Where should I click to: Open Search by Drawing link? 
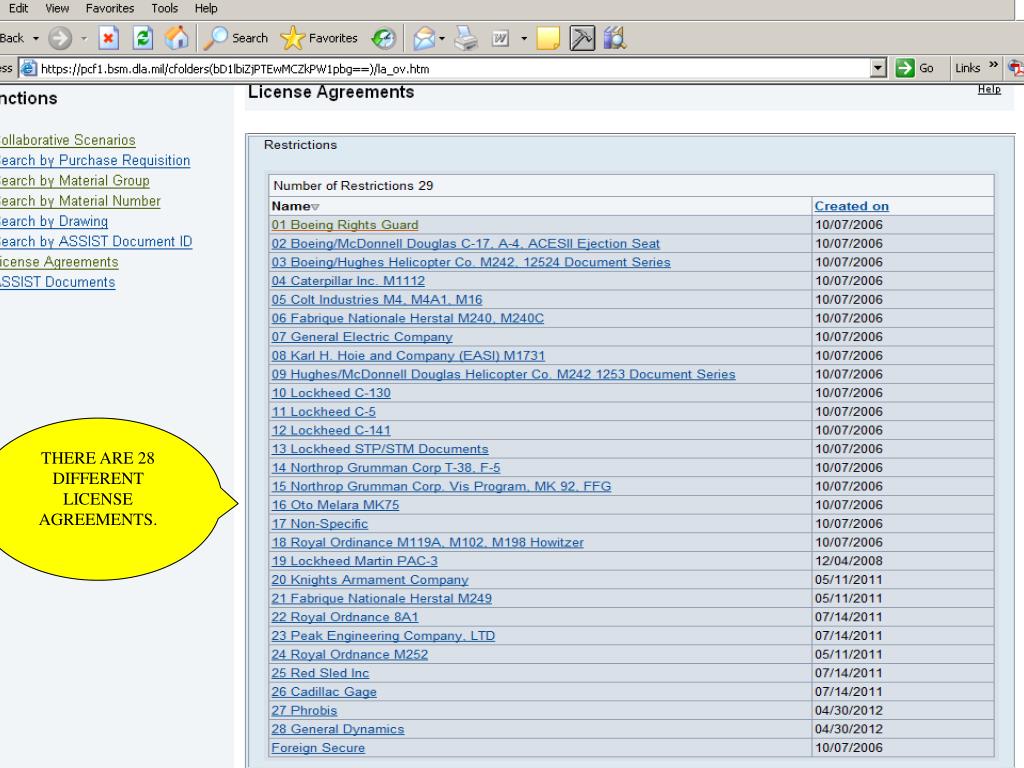point(54,221)
